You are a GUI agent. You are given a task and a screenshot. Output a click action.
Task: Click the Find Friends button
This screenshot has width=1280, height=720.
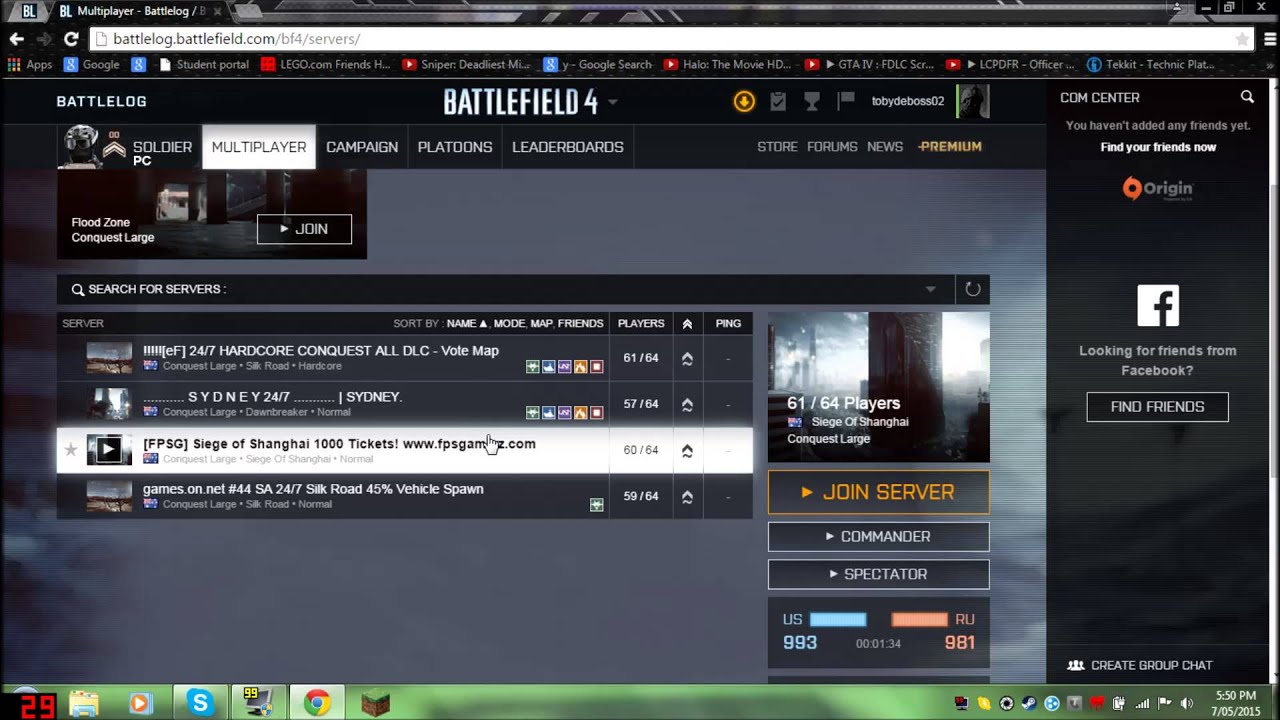coord(1158,407)
